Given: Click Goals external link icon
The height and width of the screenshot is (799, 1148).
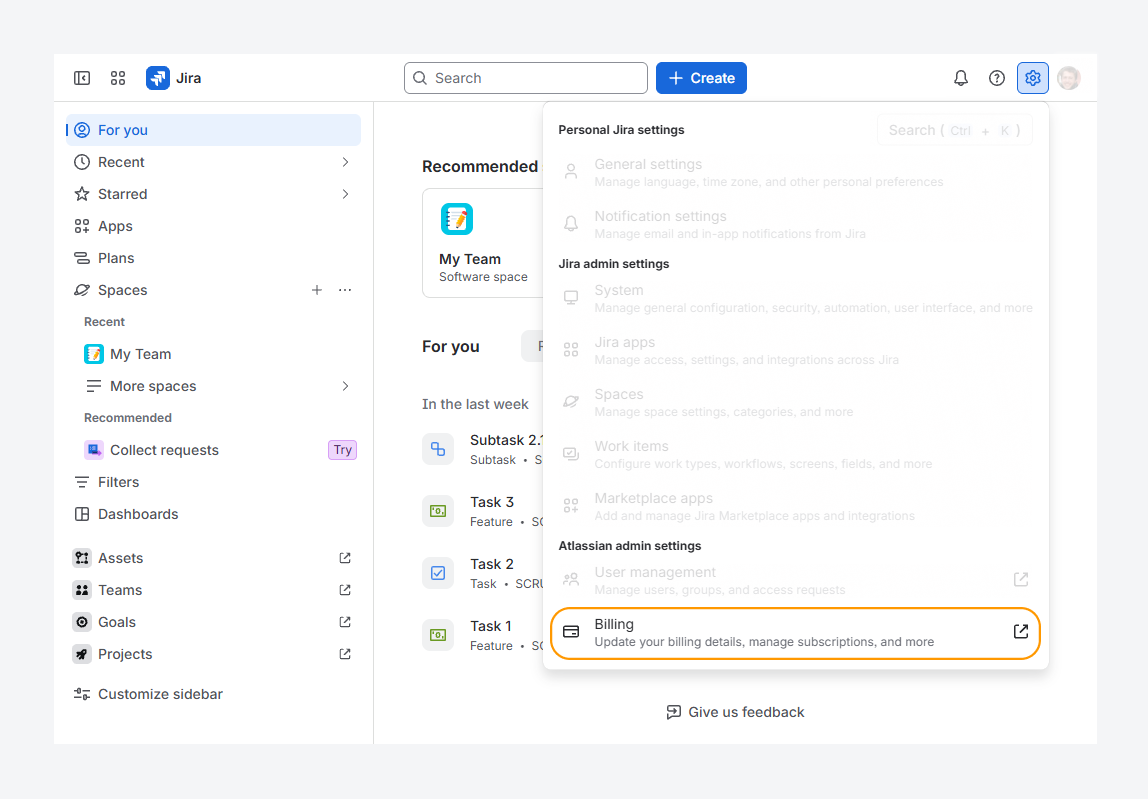Looking at the screenshot, I should 345,622.
